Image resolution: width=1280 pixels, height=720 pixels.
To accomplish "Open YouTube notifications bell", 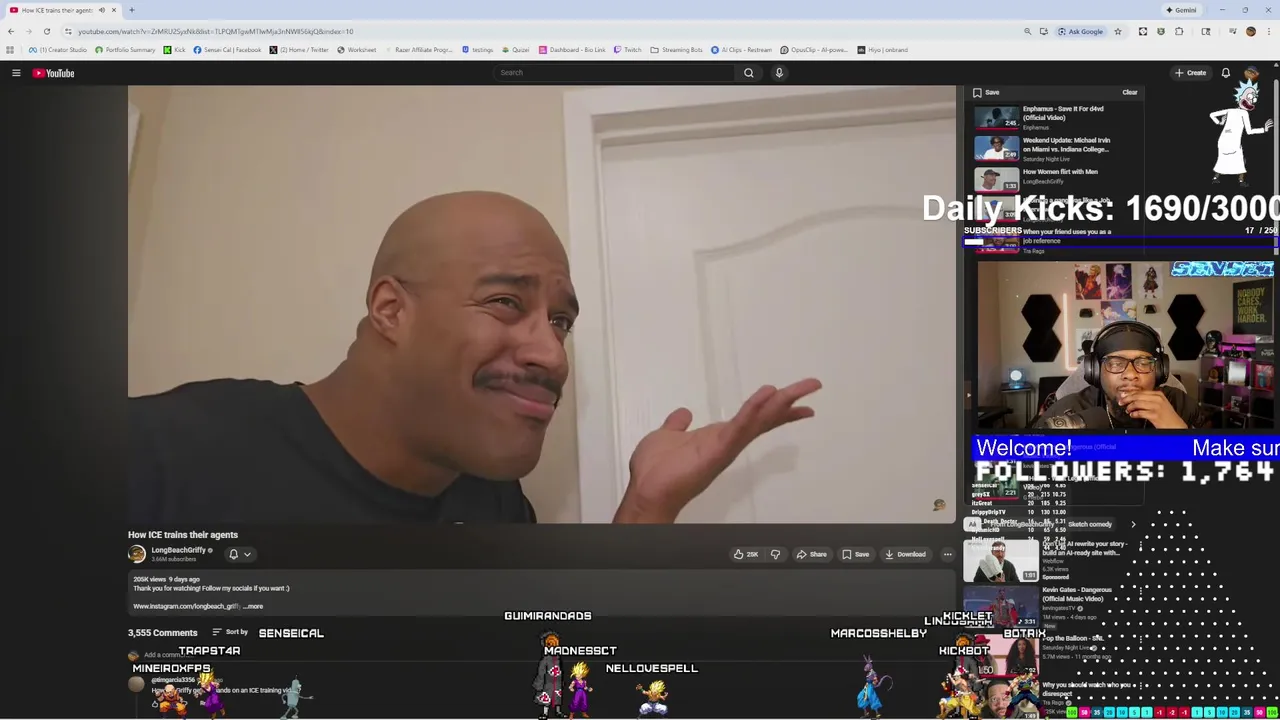I will 1225,73.
